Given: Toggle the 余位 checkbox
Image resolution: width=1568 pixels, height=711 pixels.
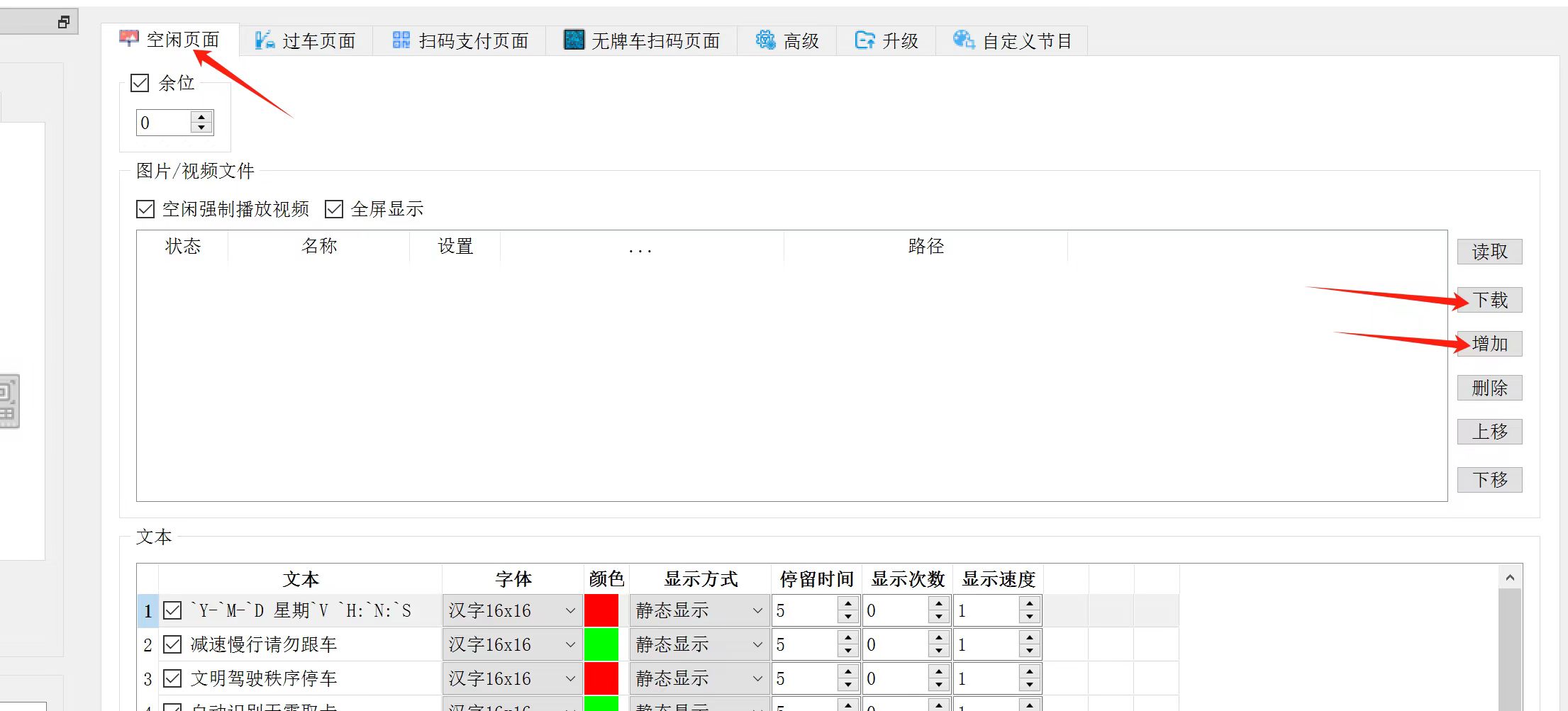Looking at the screenshot, I should [140, 84].
